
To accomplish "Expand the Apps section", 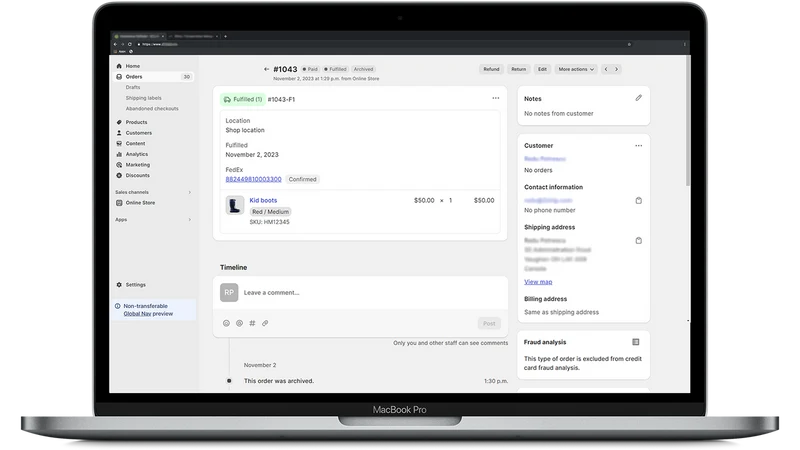I will (x=190, y=220).
